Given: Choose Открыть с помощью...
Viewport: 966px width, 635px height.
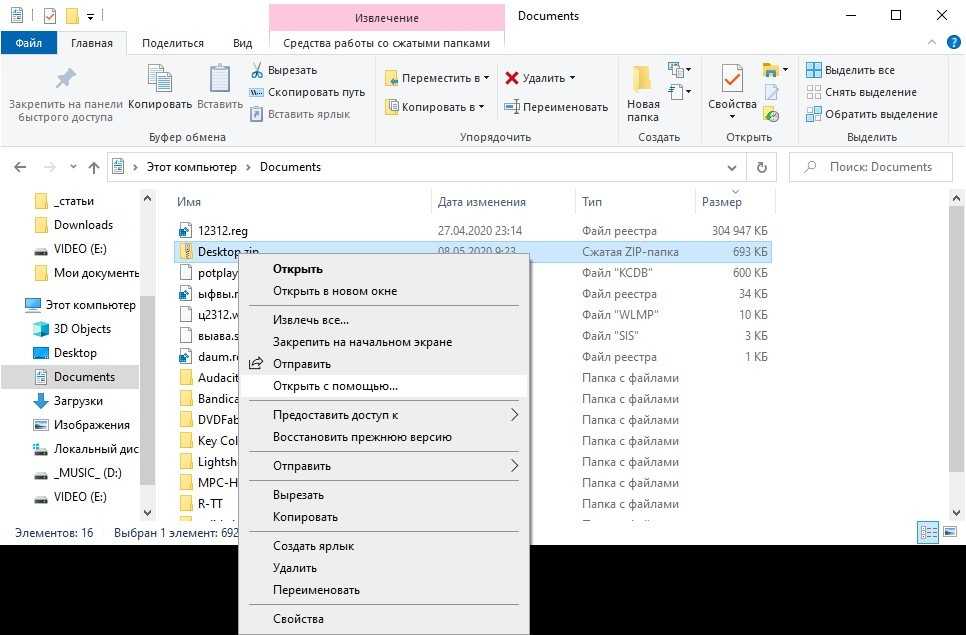Looking at the screenshot, I should click(383, 386).
